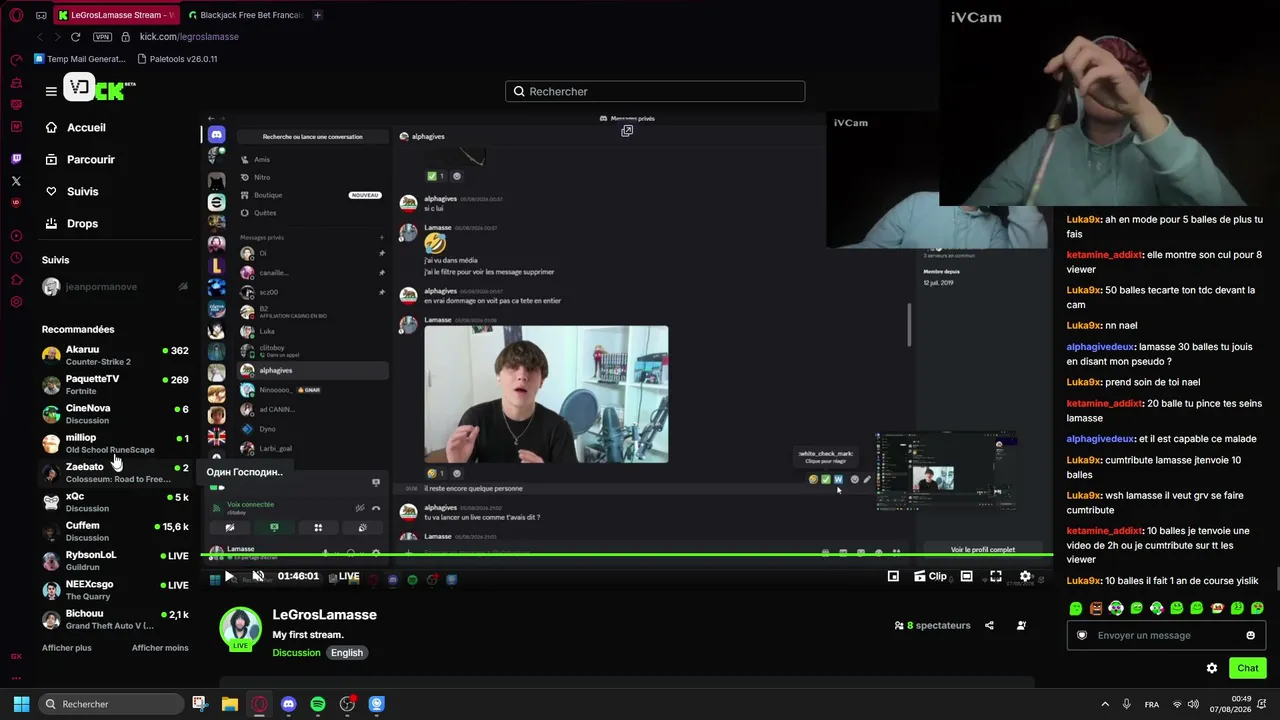Image resolution: width=1280 pixels, height=720 pixels.
Task: Open File Explorer from the taskbar
Action: tap(229, 704)
